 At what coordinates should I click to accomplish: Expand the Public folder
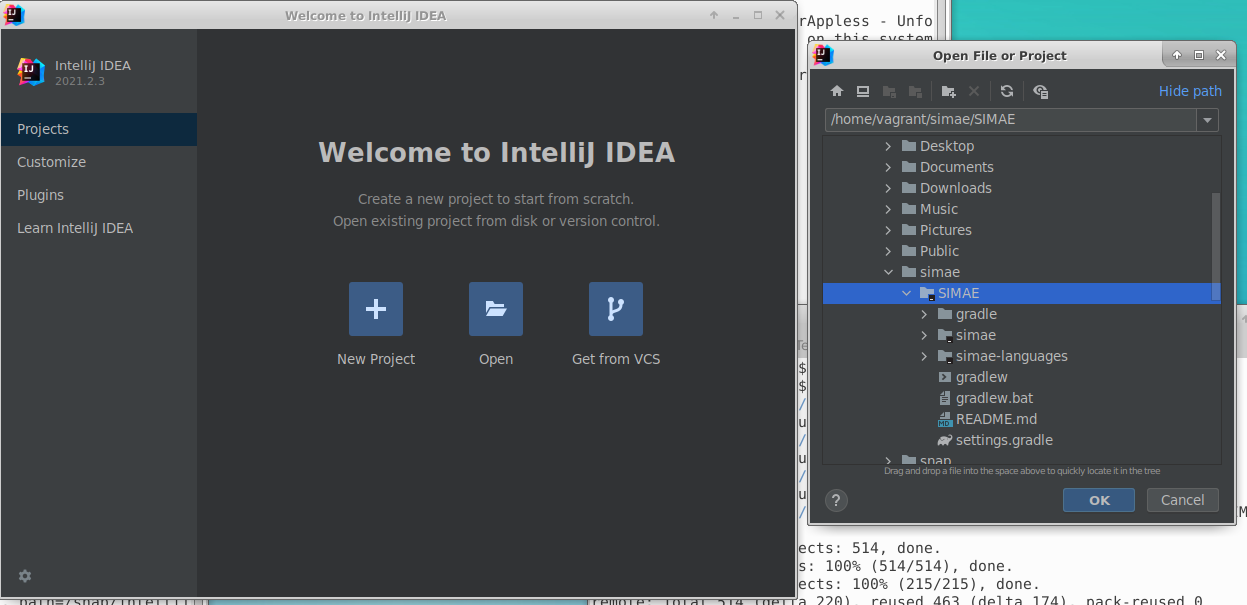tap(888, 251)
